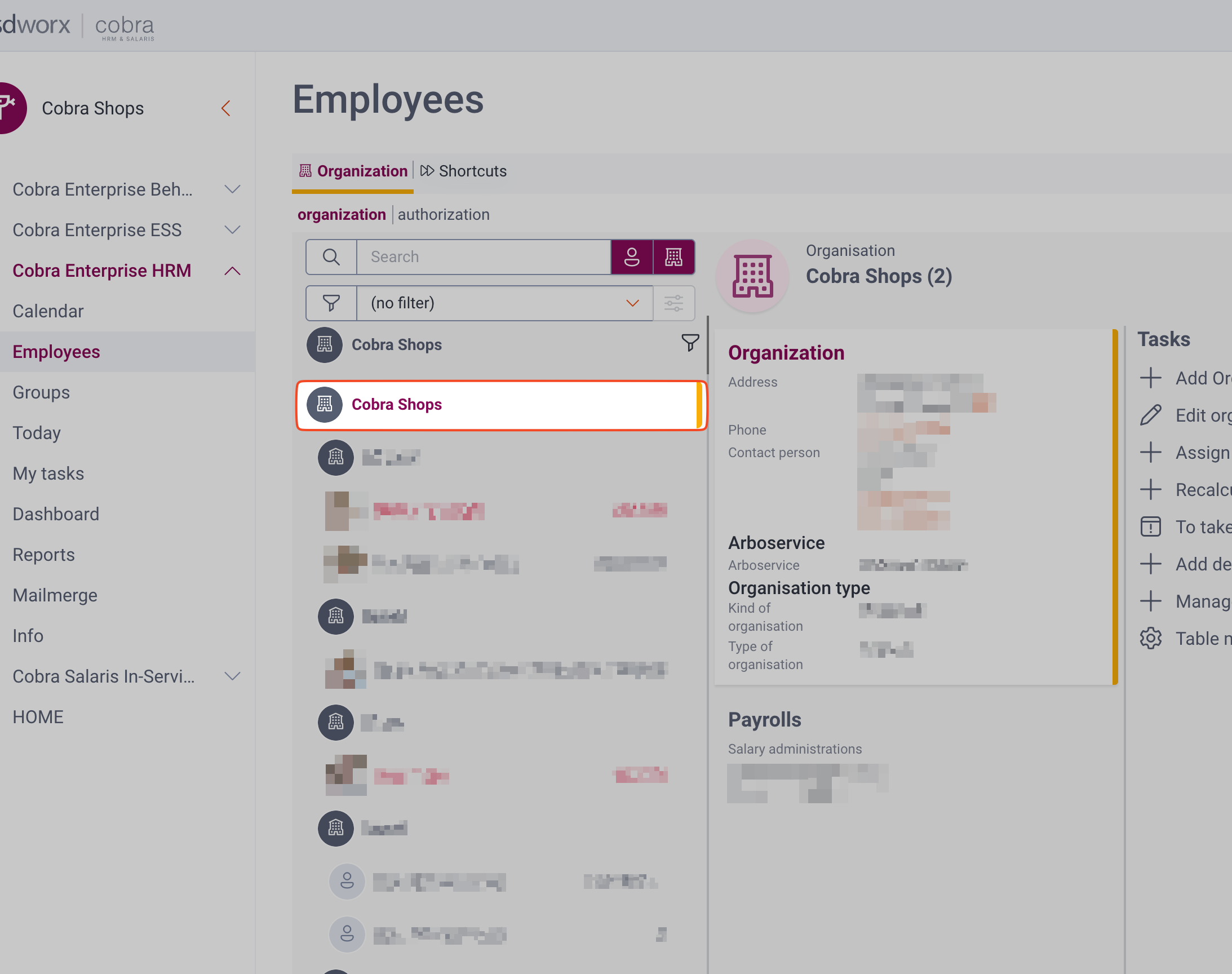Click funnel icon on Cobra Shops header
The image size is (1232, 974).
(690, 342)
